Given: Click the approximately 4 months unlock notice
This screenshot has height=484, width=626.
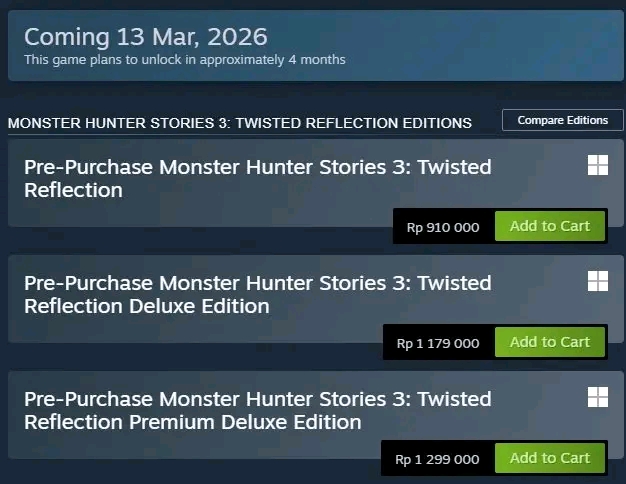Looking at the screenshot, I should coord(185,60).
